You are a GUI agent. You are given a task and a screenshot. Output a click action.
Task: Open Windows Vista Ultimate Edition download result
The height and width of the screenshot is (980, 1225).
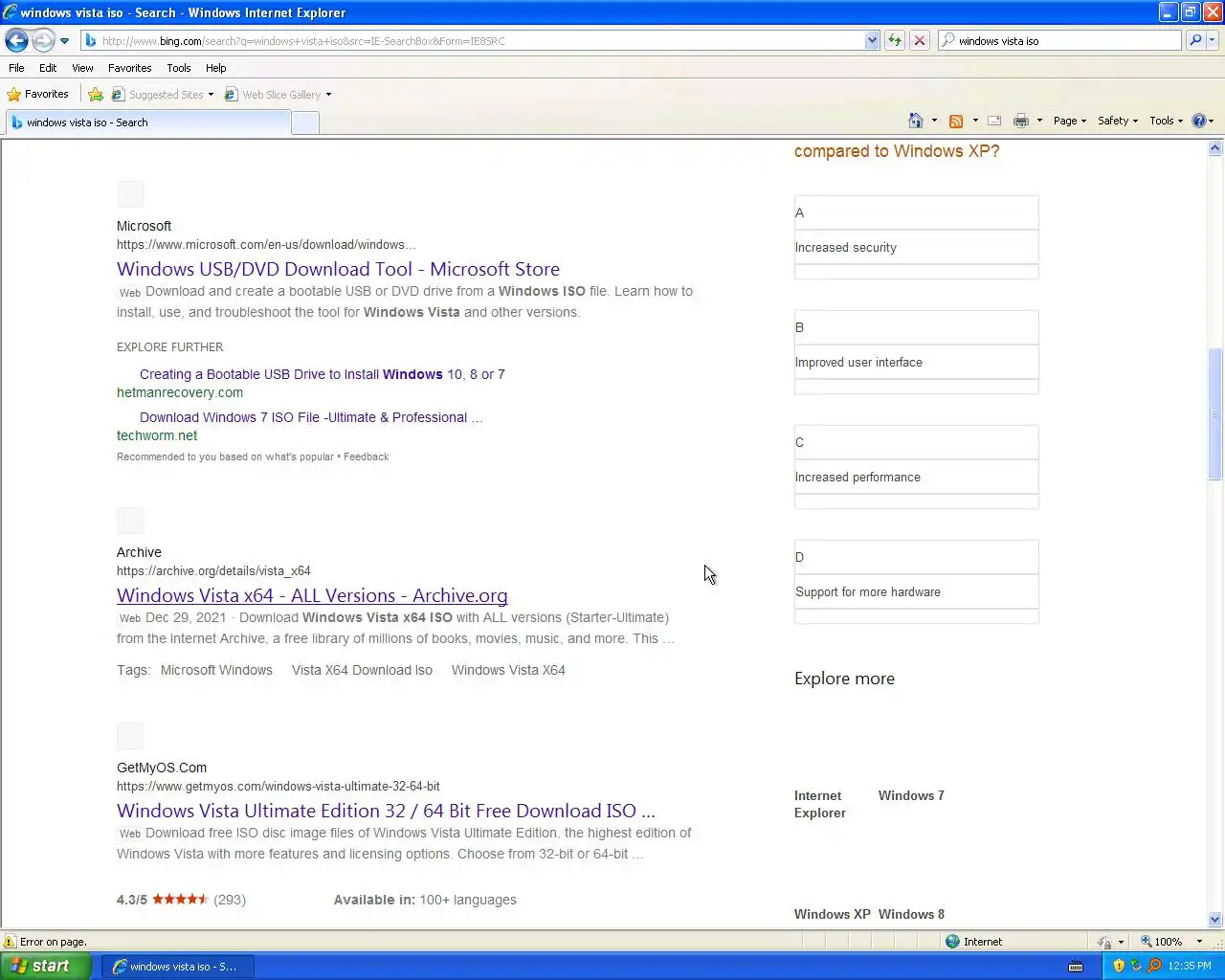click(x=386, y=811)
